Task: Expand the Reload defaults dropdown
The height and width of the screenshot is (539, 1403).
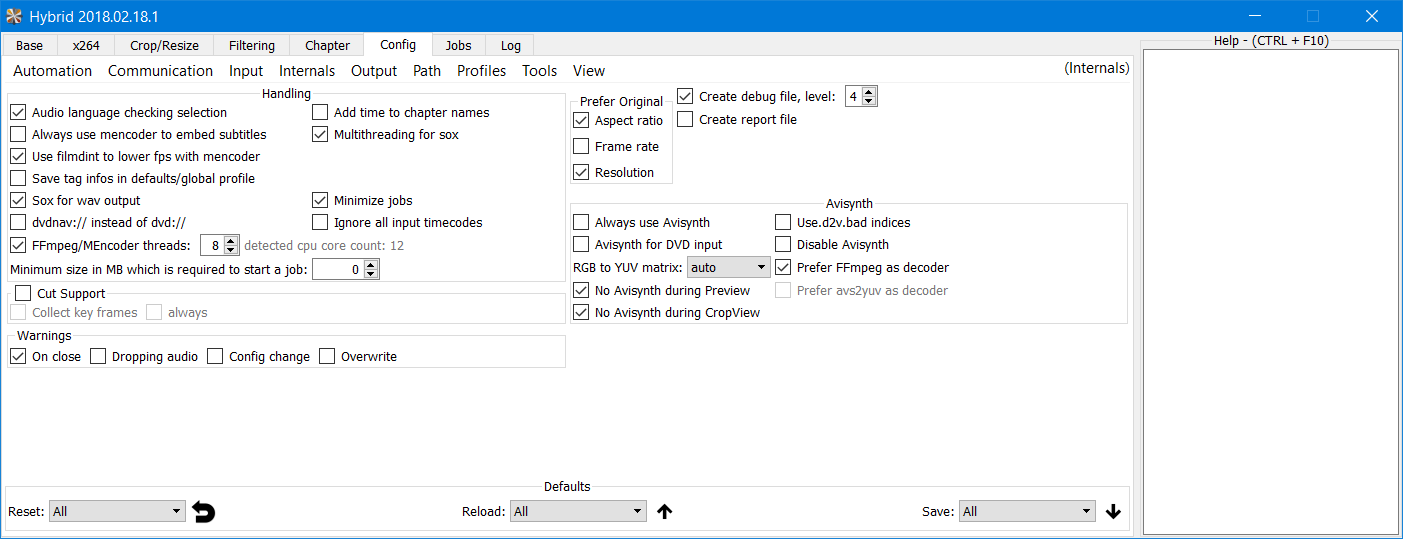Action: (578, 512)
